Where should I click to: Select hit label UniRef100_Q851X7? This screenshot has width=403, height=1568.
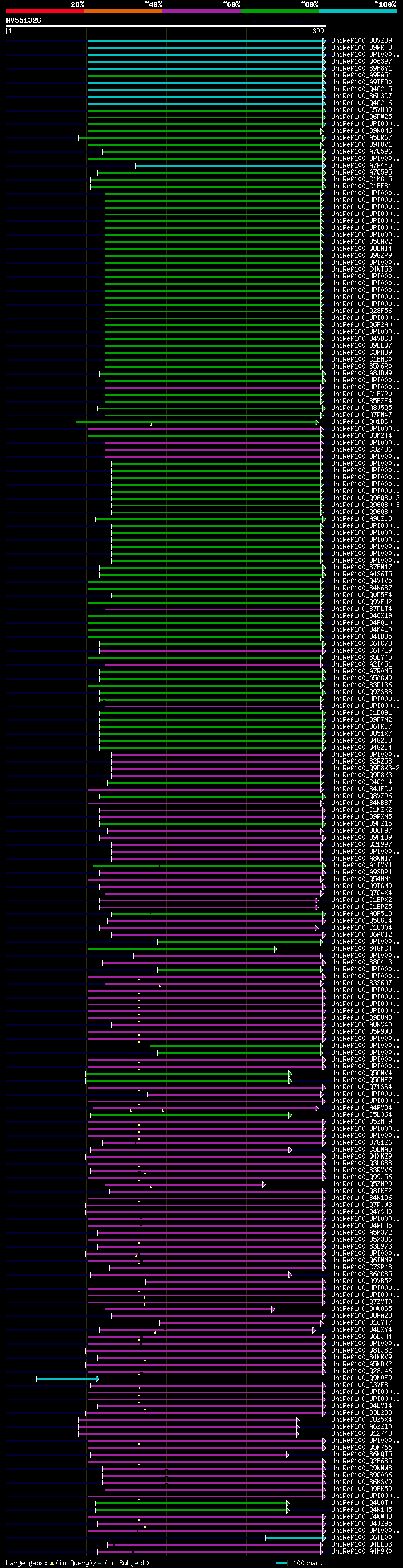[x=361, y=734]
